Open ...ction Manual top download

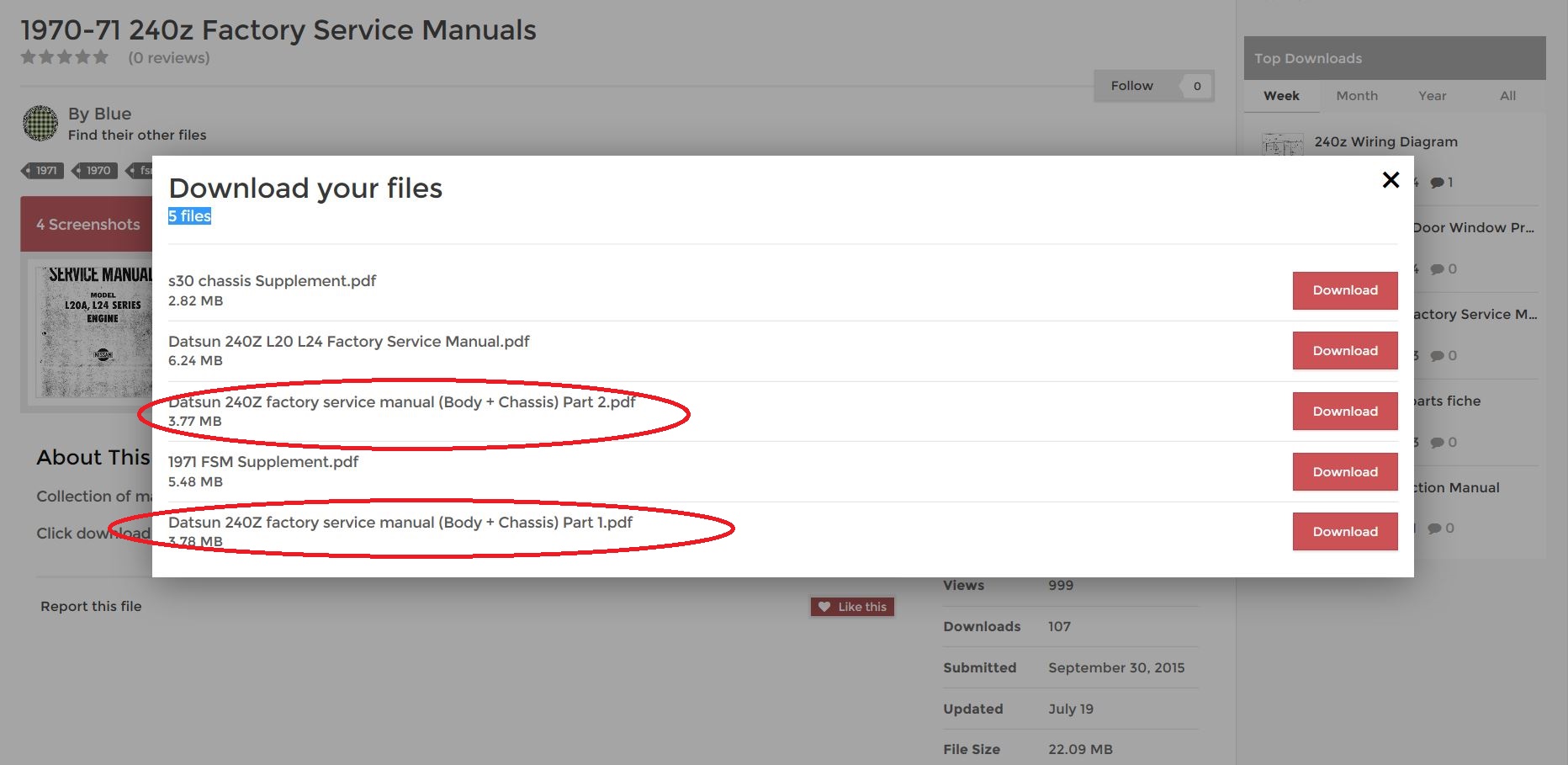1457,488
